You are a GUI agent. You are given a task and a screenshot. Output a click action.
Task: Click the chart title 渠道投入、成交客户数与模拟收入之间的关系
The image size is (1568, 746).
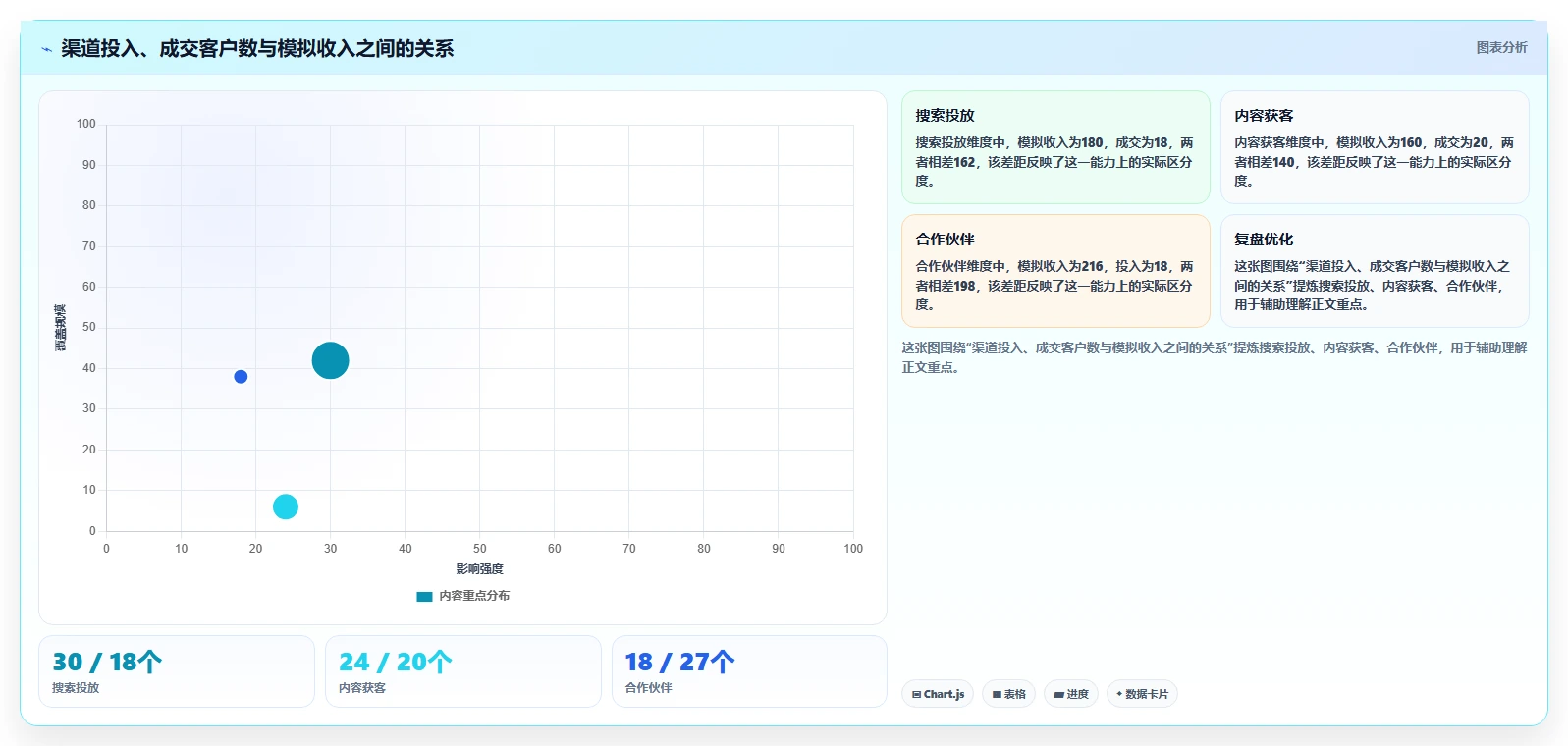click(x=257, y=48)
